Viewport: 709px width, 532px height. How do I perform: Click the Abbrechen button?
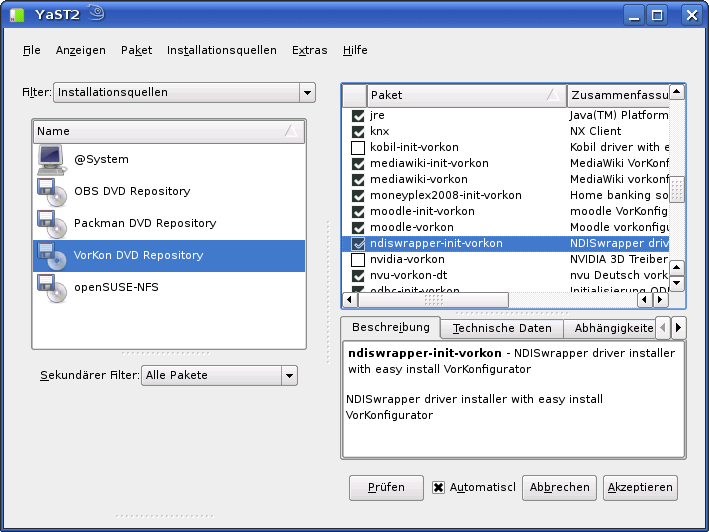(559, 488)
